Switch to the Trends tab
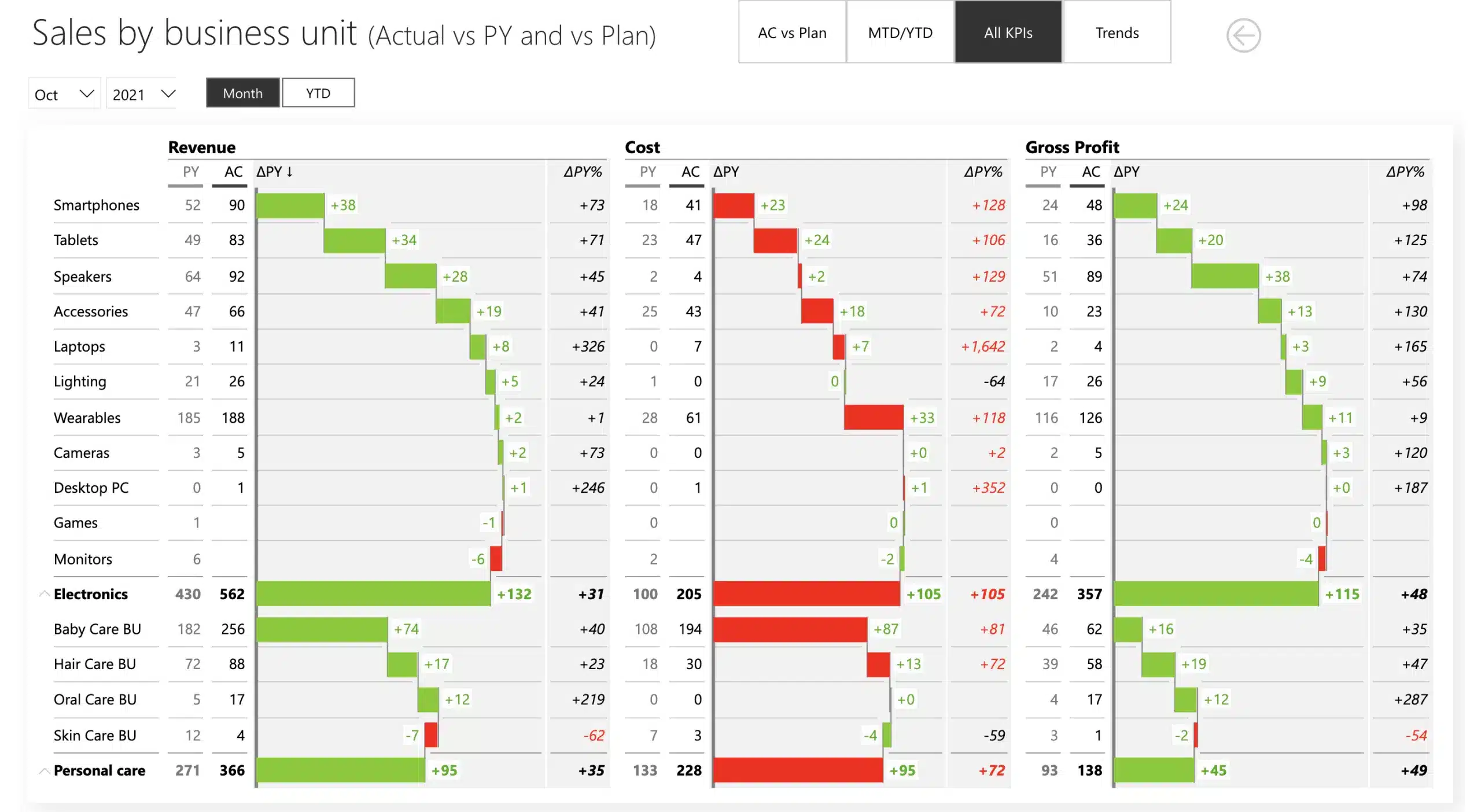1481x812 pixels. [x=1117, y=32]
